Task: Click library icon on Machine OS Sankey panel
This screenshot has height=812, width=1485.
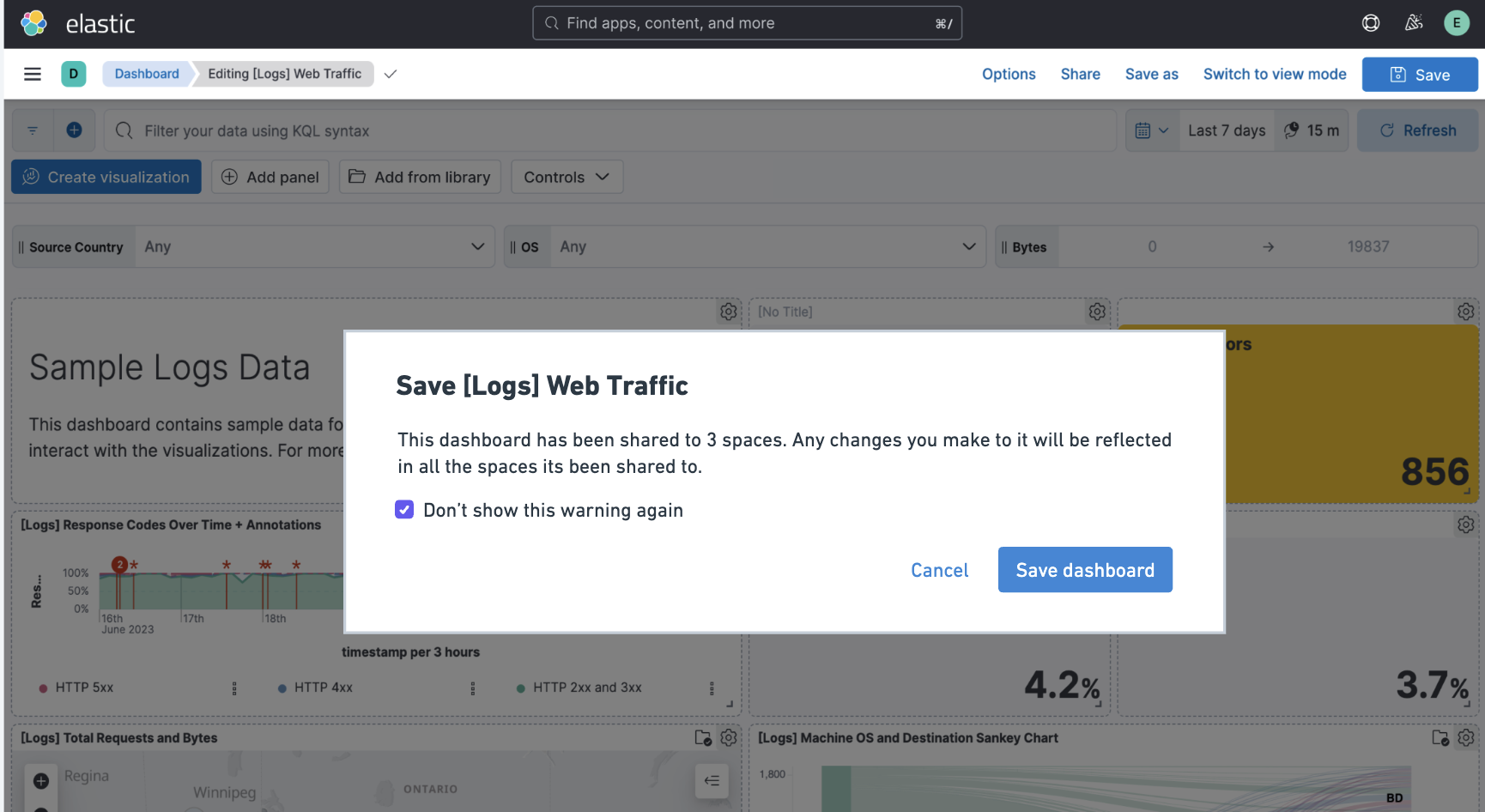Action: tap(1440, 737)
